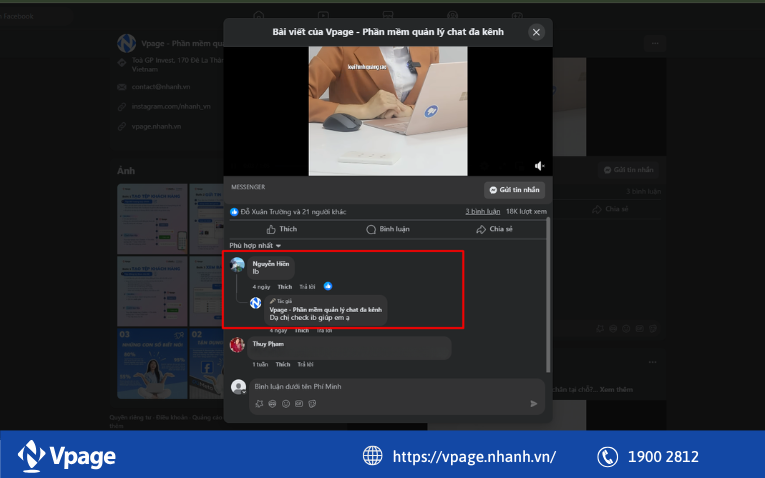Click Trả lời under Nguyễn Hiền's comment
Screen dimensions: 765x478
pos(305,286)
